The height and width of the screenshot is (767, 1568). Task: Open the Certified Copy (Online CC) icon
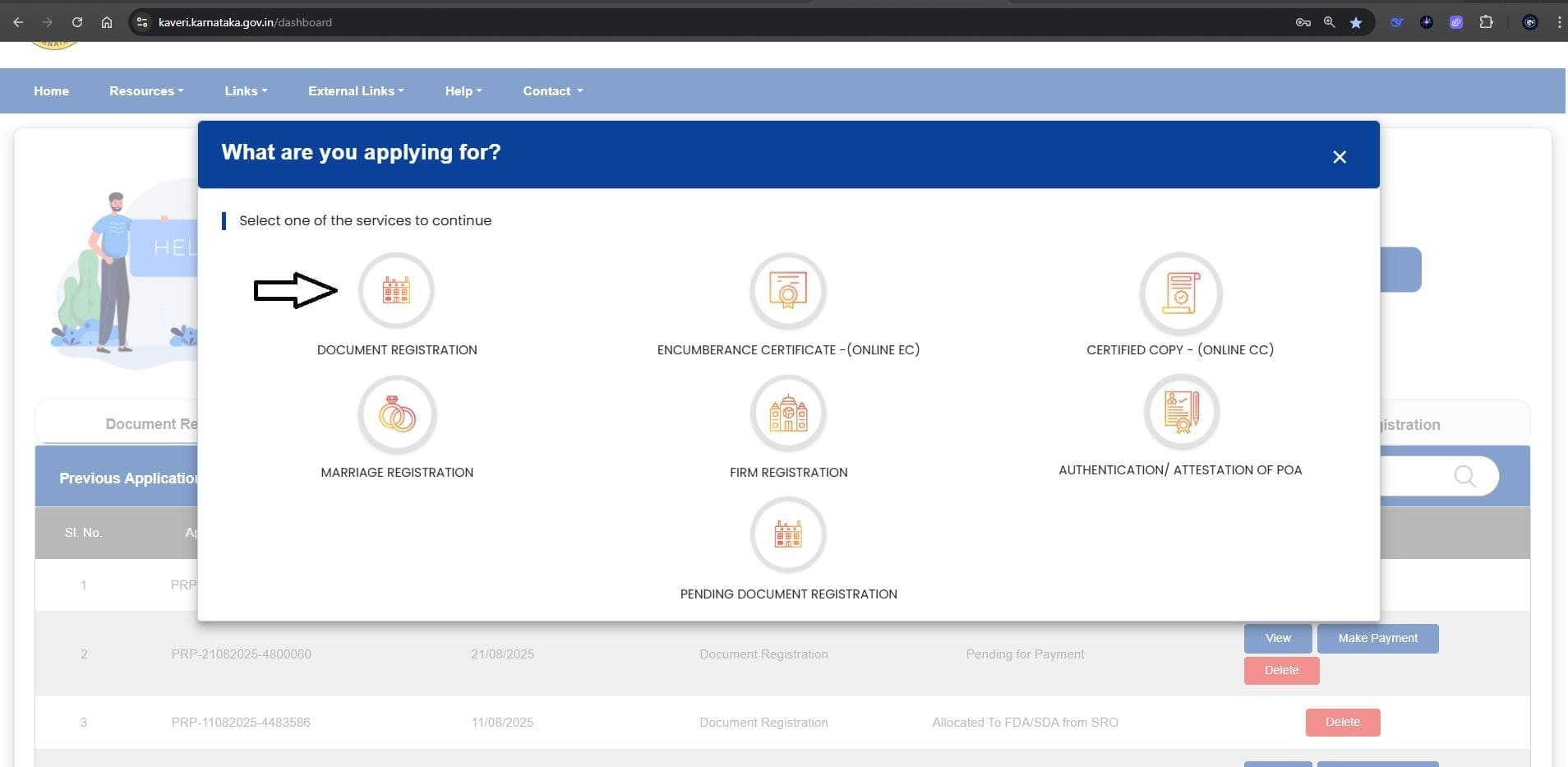pyautogui.click(x=1180, y=293)
